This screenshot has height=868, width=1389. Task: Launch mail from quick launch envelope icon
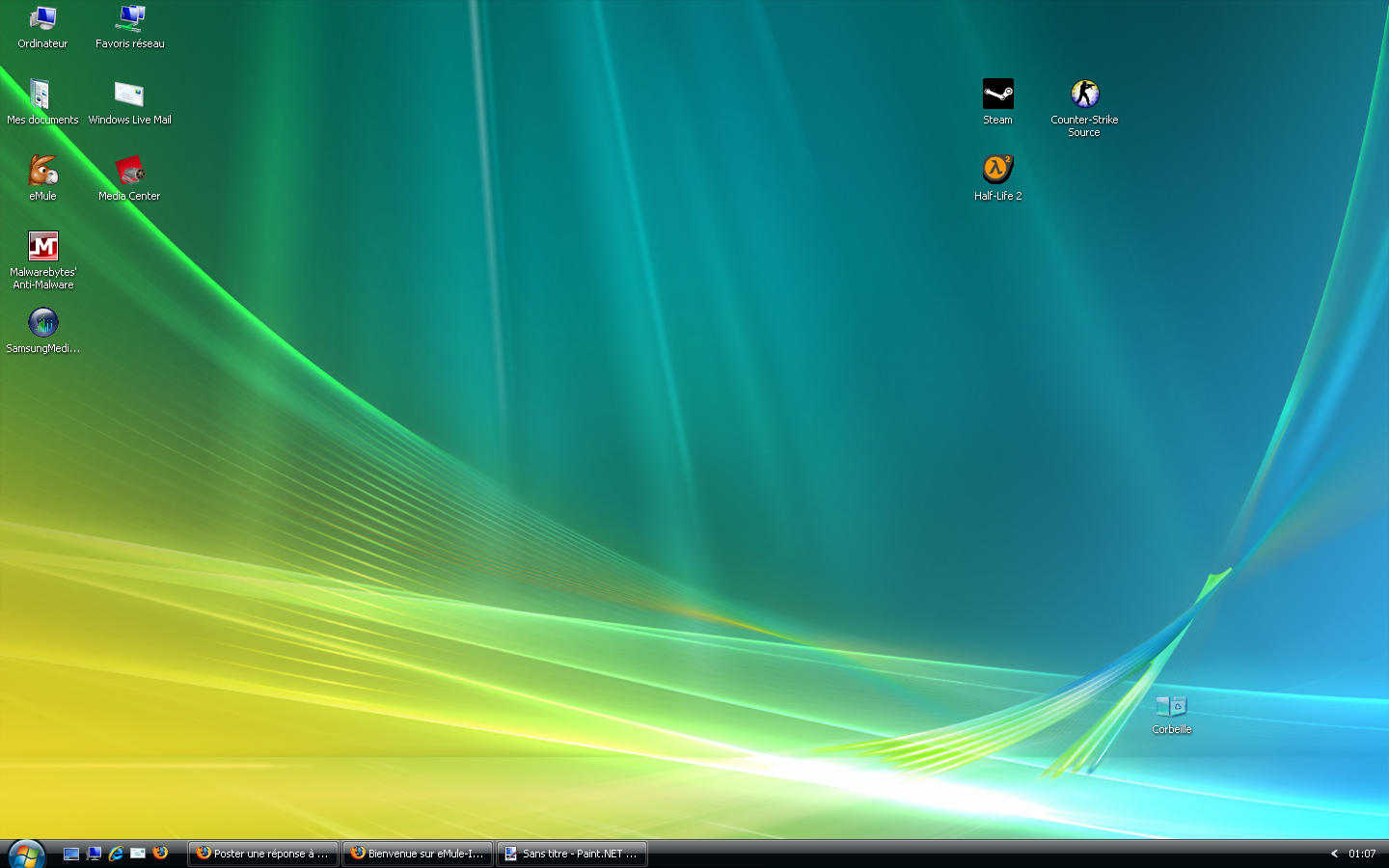[138, 854]
